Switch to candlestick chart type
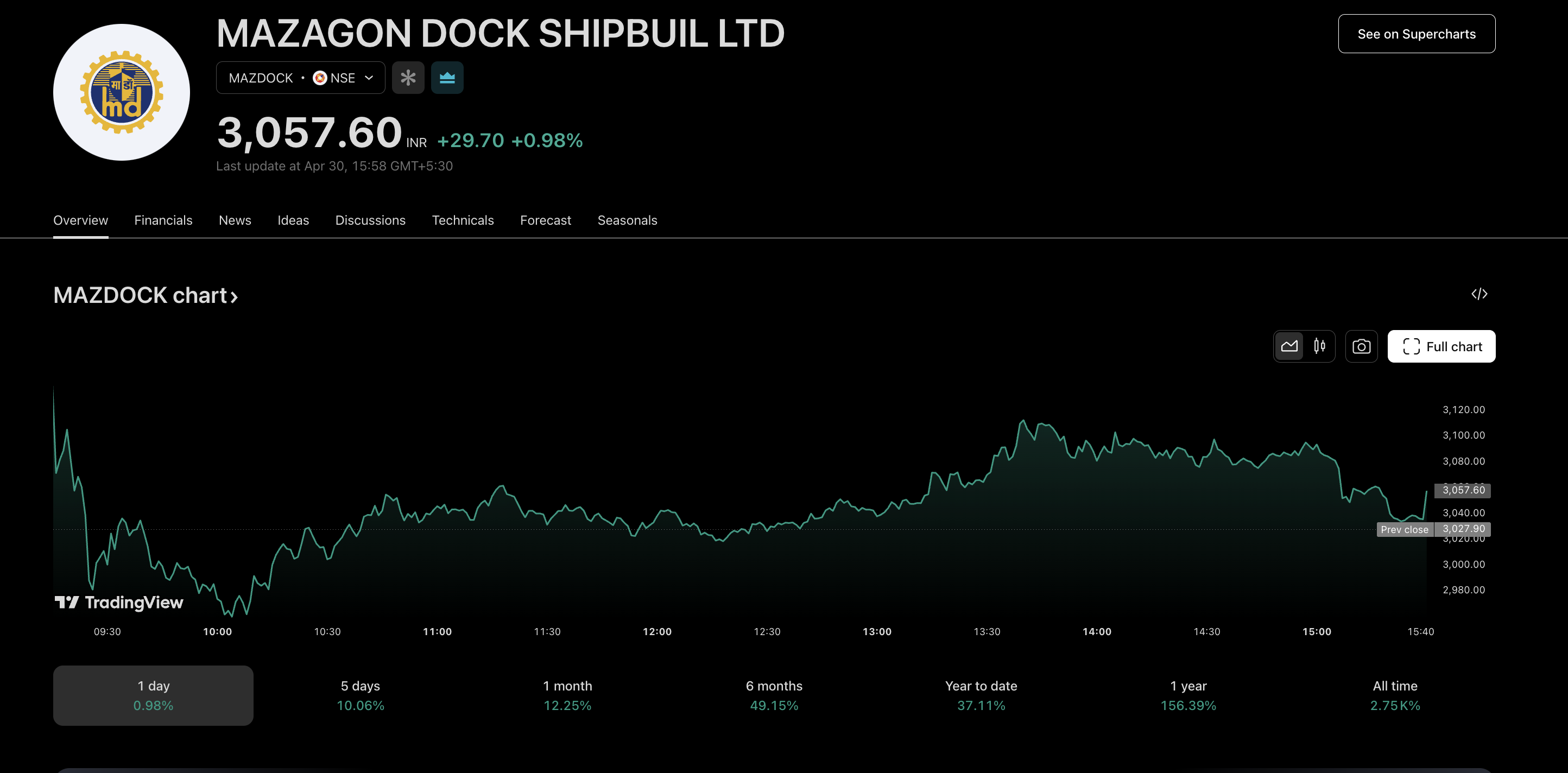 pyautogui.click(x=1319, y=346)
